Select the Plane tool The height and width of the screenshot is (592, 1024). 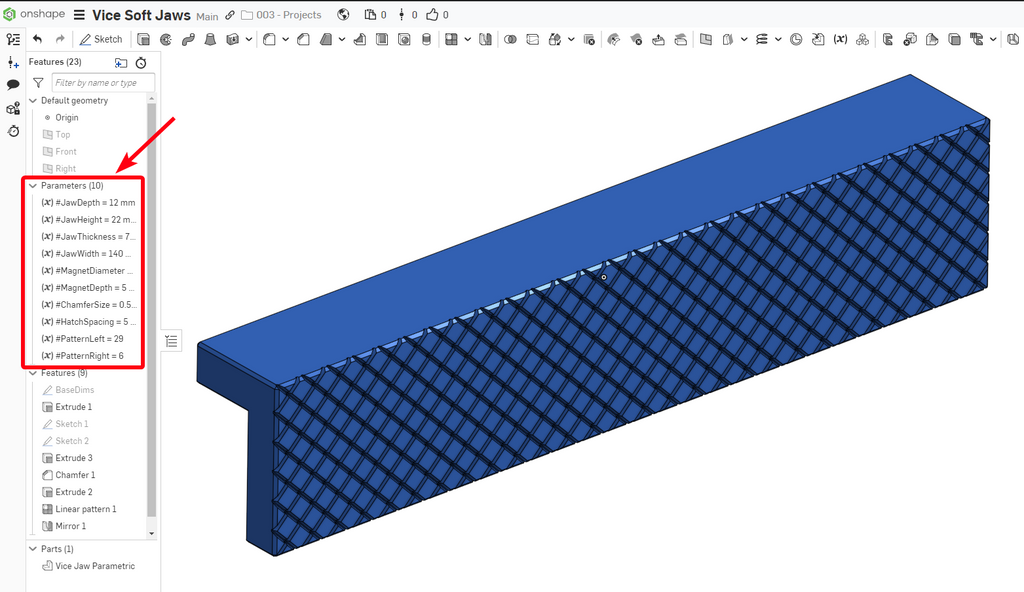click(x=706, y=39)
